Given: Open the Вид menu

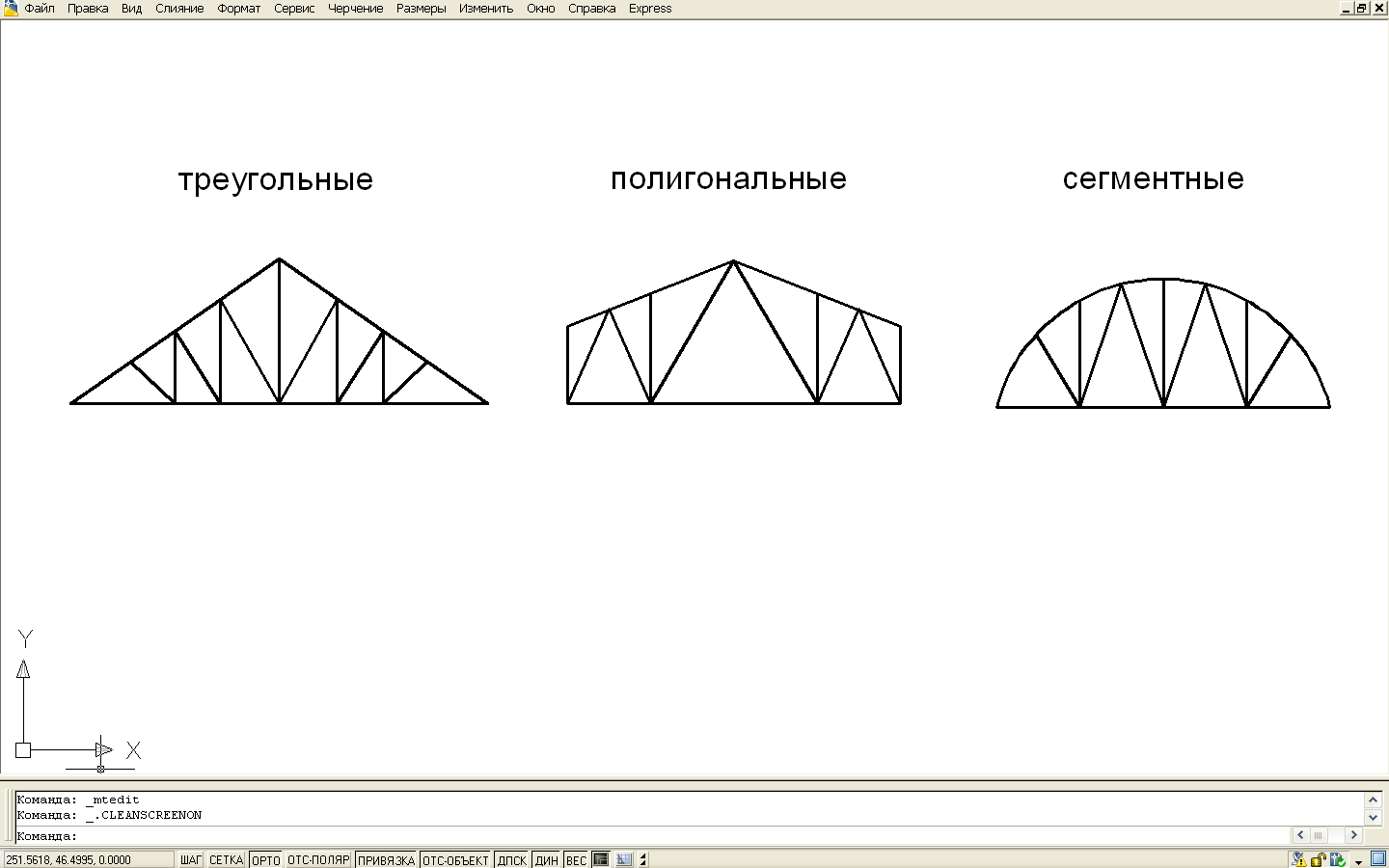Looking at the screenshot, I should [x=132, y=9].
